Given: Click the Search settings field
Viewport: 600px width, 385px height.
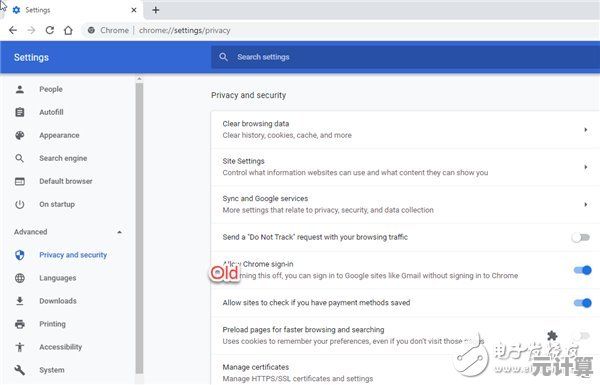Looking at the screenshot, I should (x=405, y=57).
